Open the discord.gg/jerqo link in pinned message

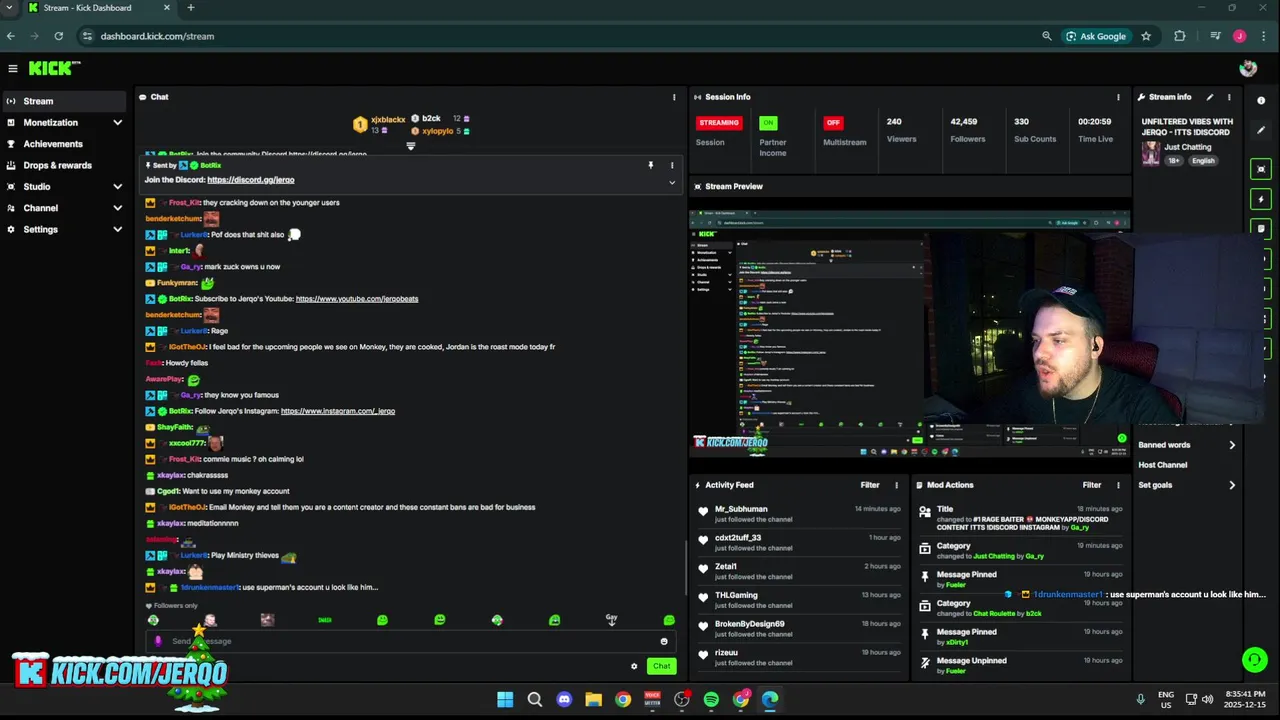tap(251, 180)
